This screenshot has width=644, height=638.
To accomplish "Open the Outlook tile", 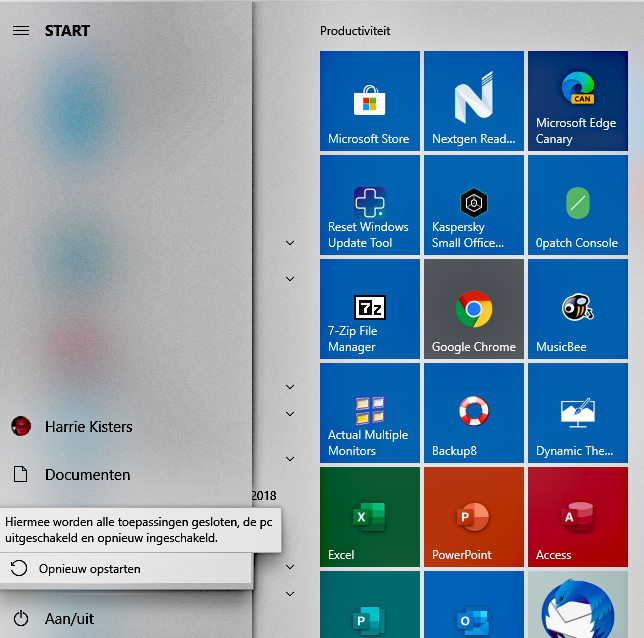I will coord(474,604).
